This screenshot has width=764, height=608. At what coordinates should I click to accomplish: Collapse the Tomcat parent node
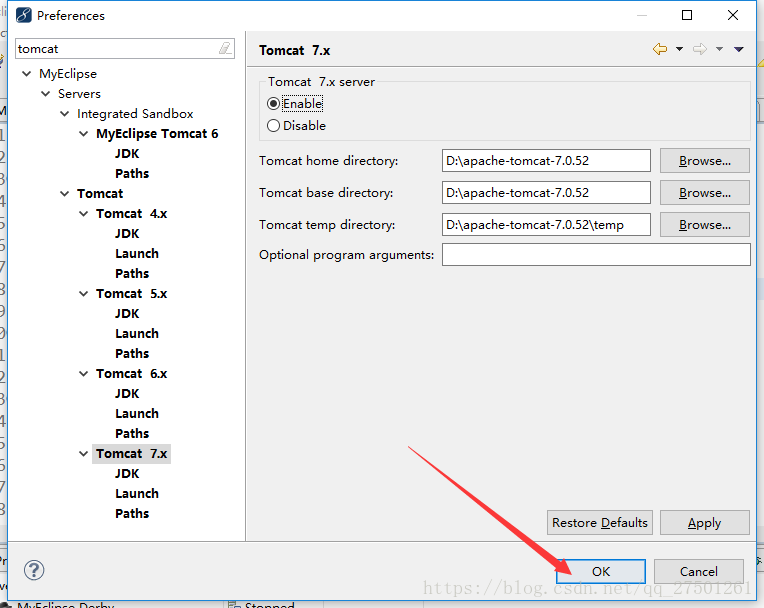[x=64, y=193]
